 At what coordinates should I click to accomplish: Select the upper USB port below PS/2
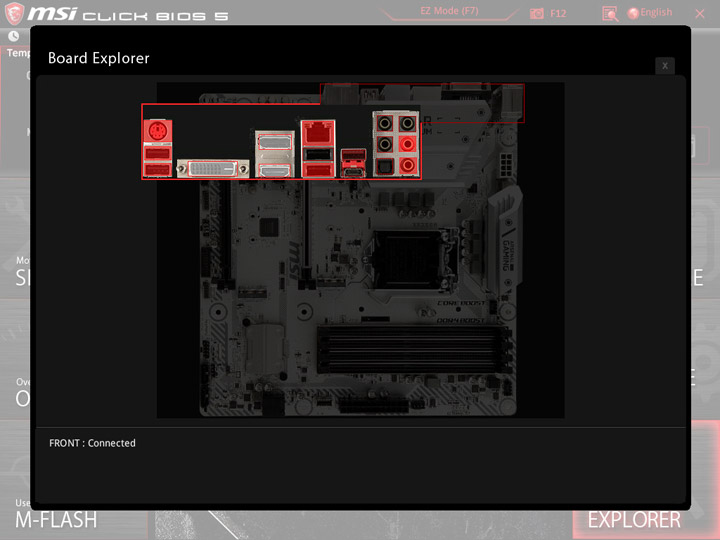158,153
